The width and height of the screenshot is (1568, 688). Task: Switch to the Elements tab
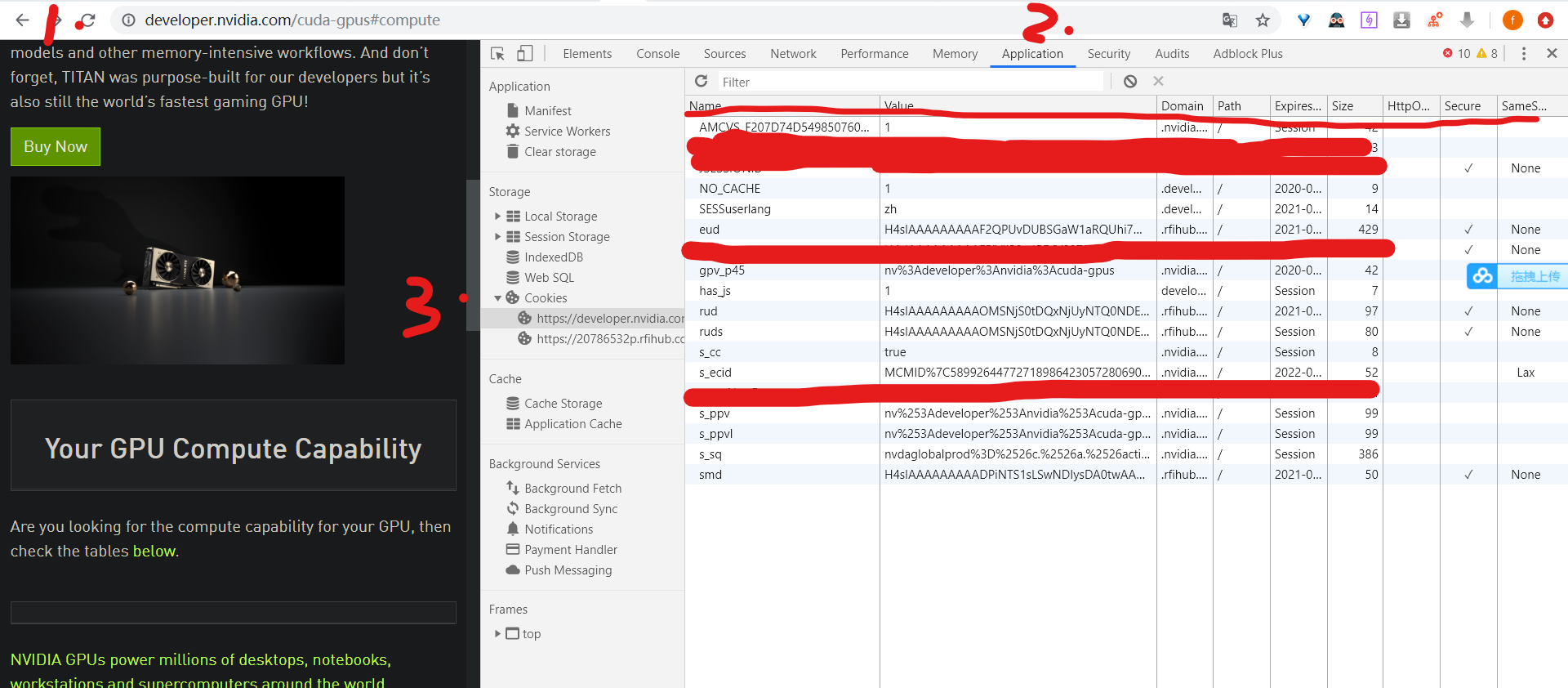coord(587,54)
